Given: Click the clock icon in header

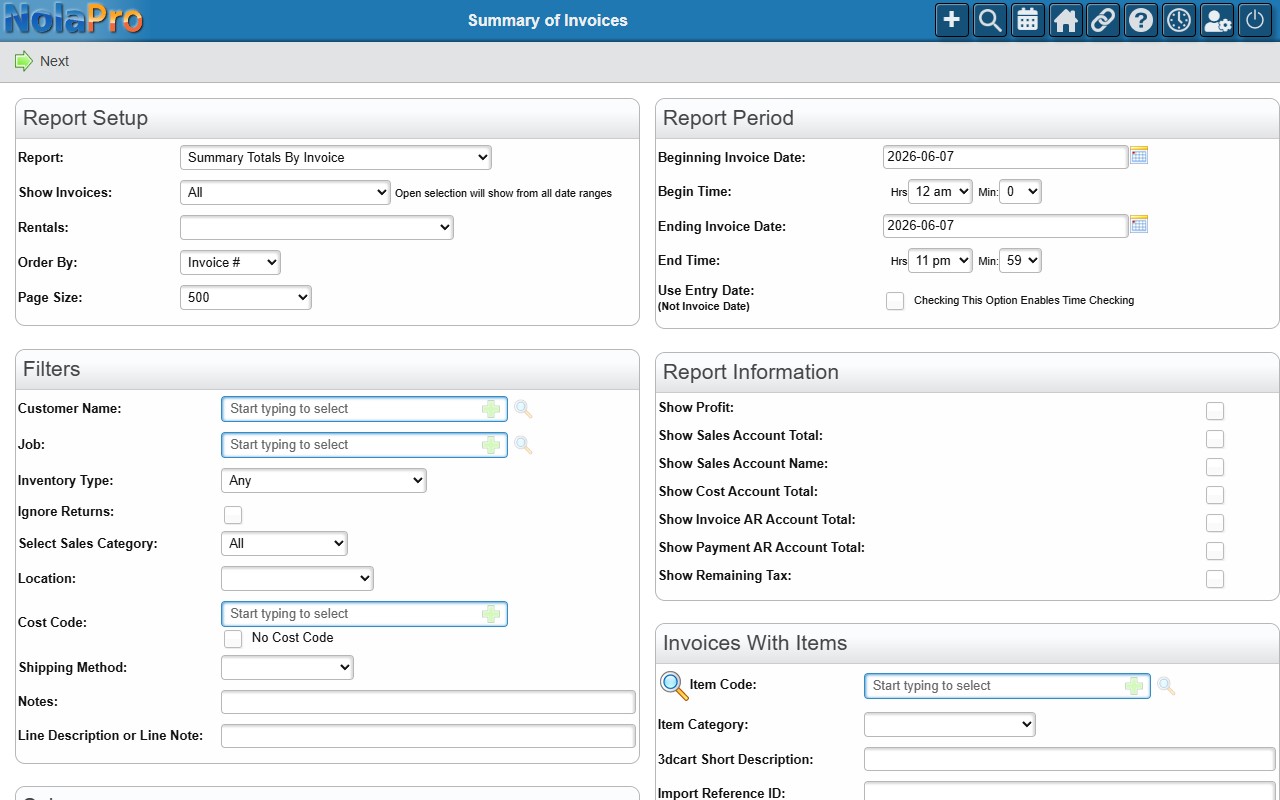Looking at the screenshot, I should tap(1179, 20).
